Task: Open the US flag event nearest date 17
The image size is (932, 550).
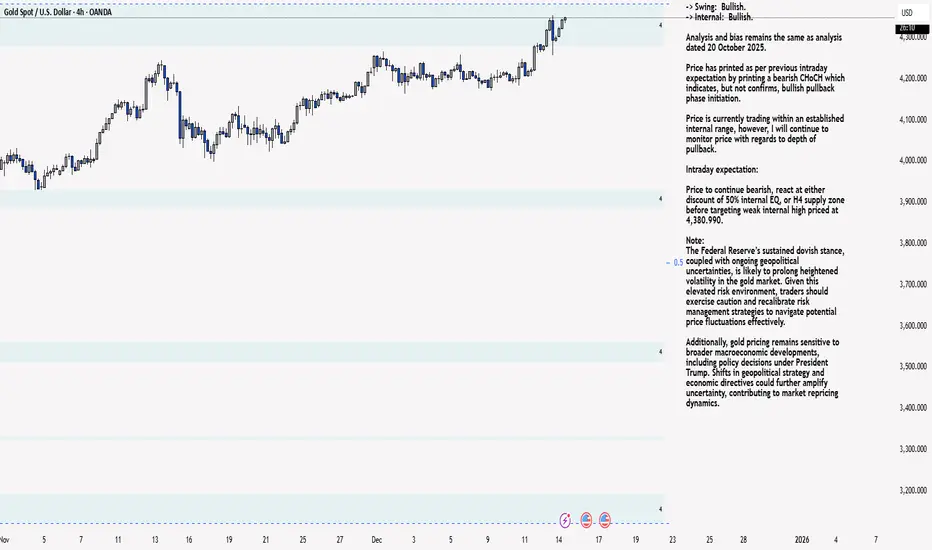Action: point(605,520)
